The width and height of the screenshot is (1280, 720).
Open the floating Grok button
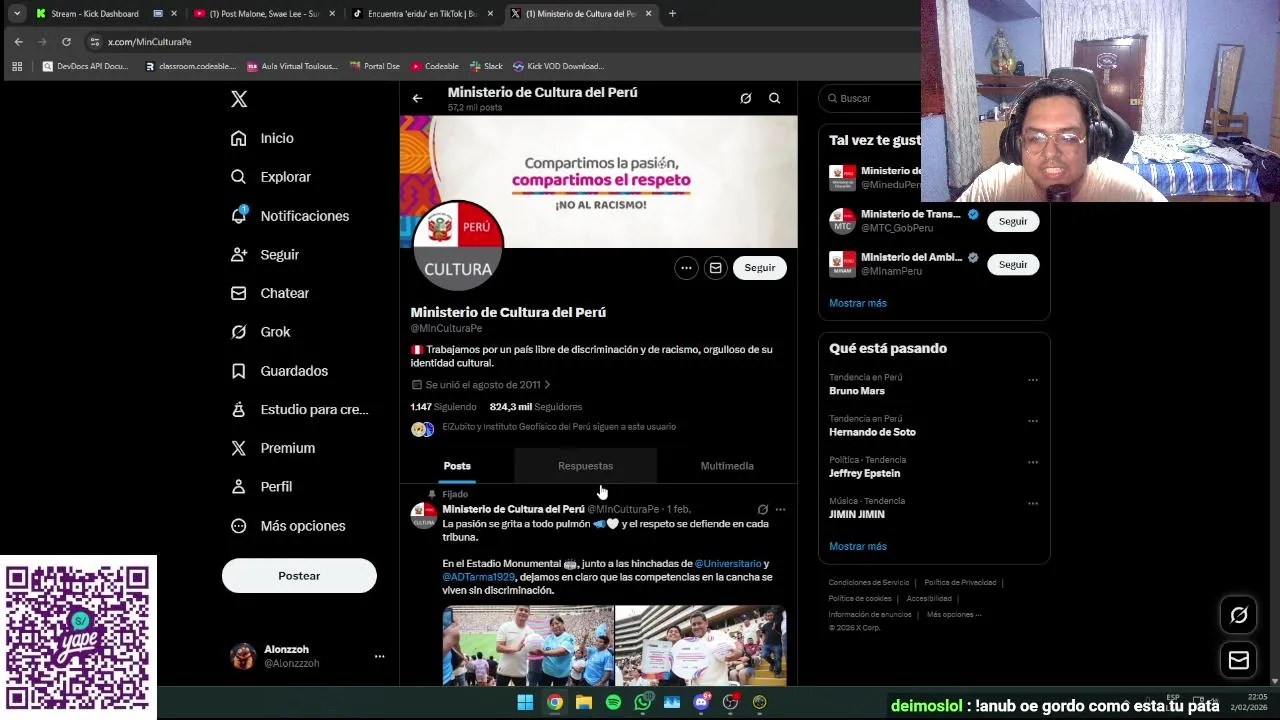point(1239,616)
